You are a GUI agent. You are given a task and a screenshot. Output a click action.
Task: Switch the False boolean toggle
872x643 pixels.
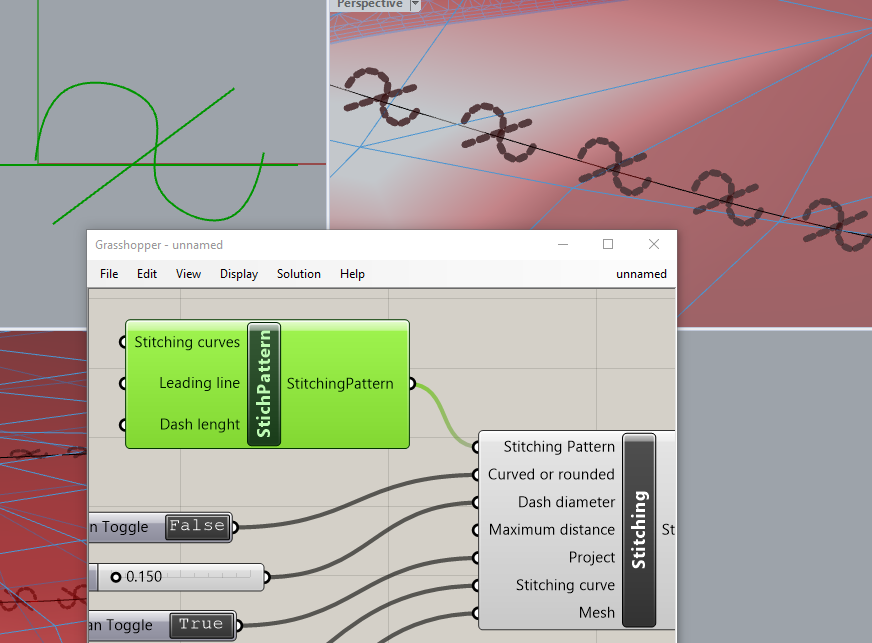pyautogui.click(x=195, y=527)
